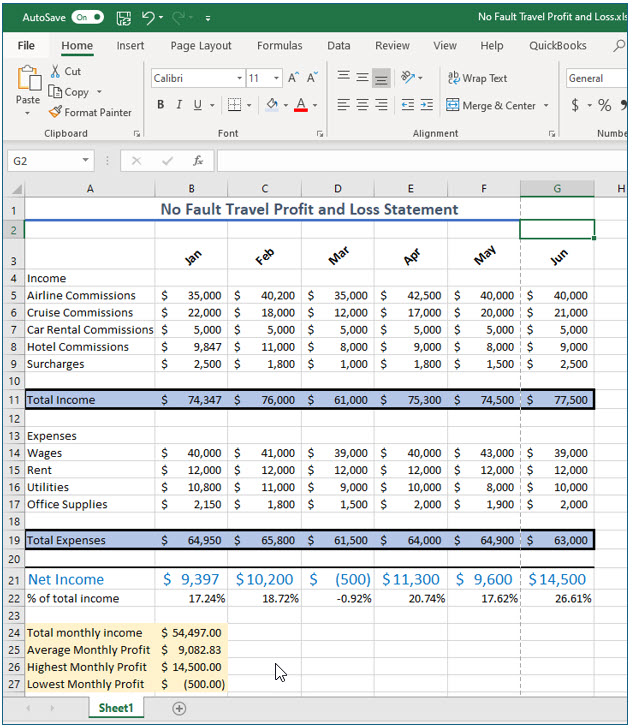Click the Redo arrow icon
The image size is (632, 728).
click(178, 18)
